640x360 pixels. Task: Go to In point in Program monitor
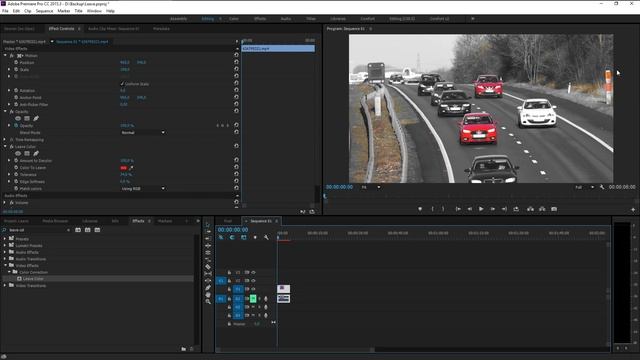coord(458,209)
